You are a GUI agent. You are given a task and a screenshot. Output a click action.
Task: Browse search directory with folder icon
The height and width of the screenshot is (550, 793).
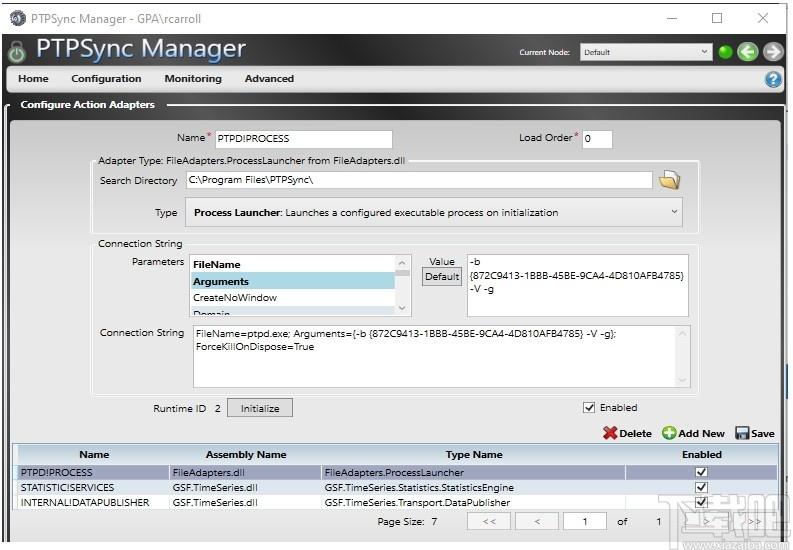(669, 180)
